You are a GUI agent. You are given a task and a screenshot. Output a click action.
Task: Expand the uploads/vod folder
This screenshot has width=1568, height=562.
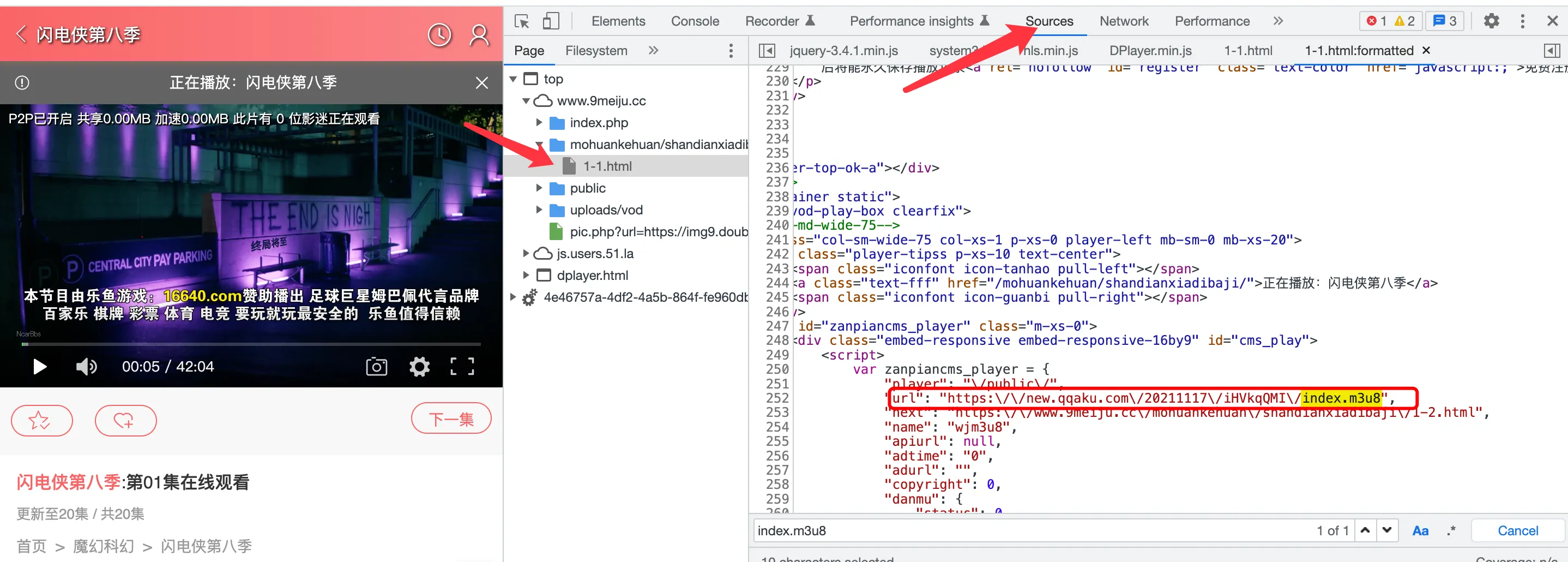click(x=539, y=210)
